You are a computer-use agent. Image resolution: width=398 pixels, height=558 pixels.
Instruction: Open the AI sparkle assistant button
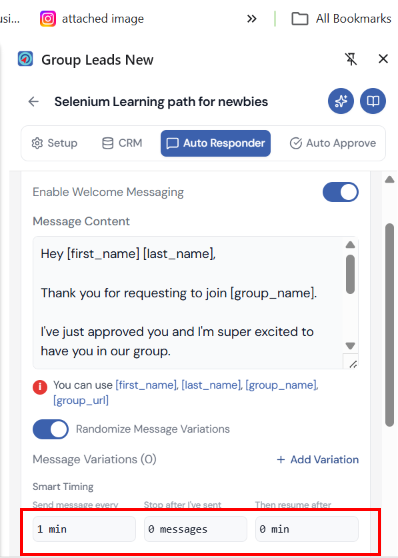(x=341, y=101)
